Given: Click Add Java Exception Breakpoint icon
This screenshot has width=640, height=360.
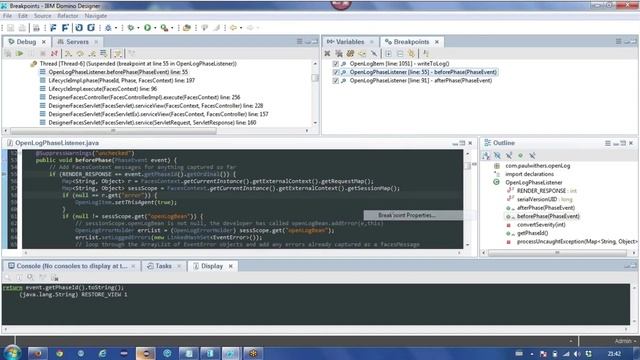Looking at the screenshot, I should 426,53.
